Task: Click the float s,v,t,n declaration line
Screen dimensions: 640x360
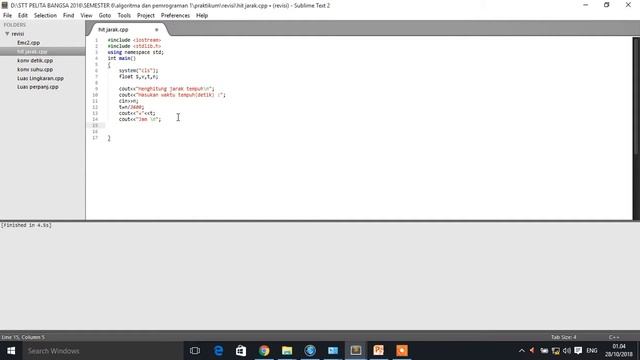Action: pyautogui.click(x=138, y=77)
